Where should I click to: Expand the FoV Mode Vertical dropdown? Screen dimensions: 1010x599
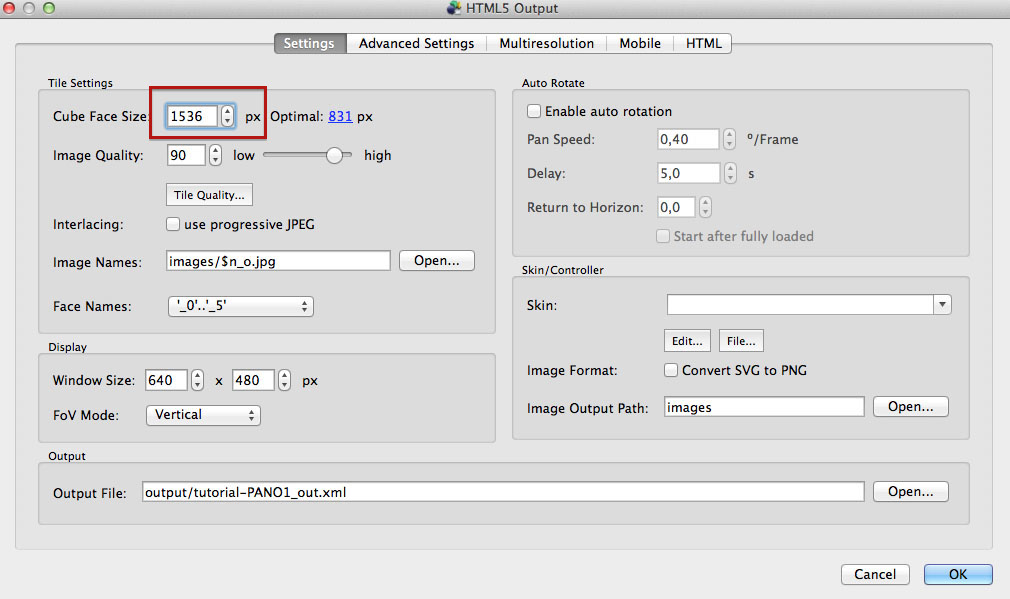203,415
